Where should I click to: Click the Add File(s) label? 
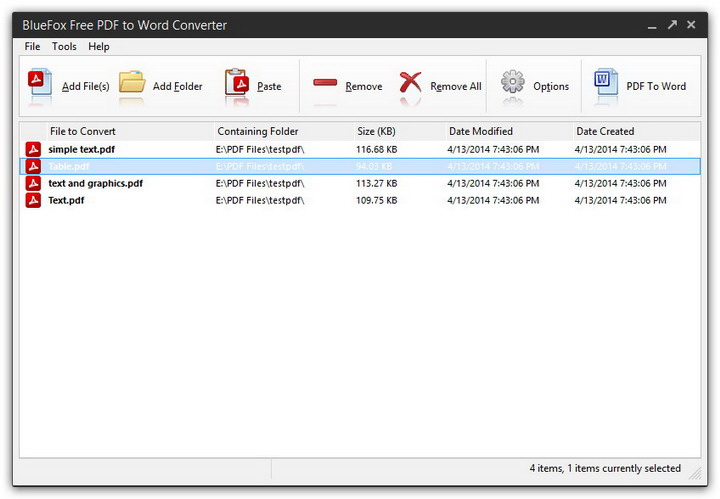tap(86, 86)
